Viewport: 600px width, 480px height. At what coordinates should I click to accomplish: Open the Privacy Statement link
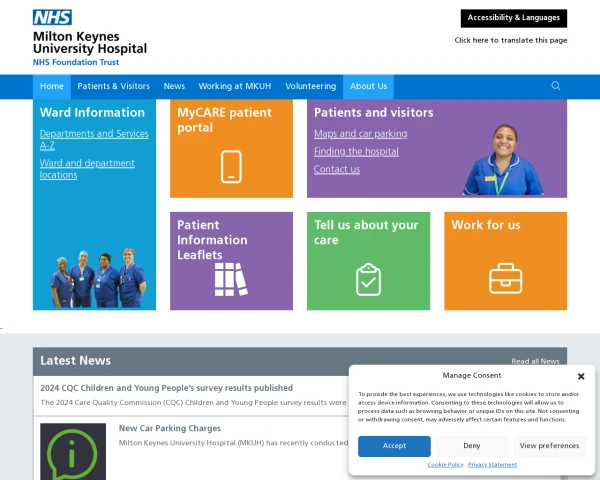492,464
